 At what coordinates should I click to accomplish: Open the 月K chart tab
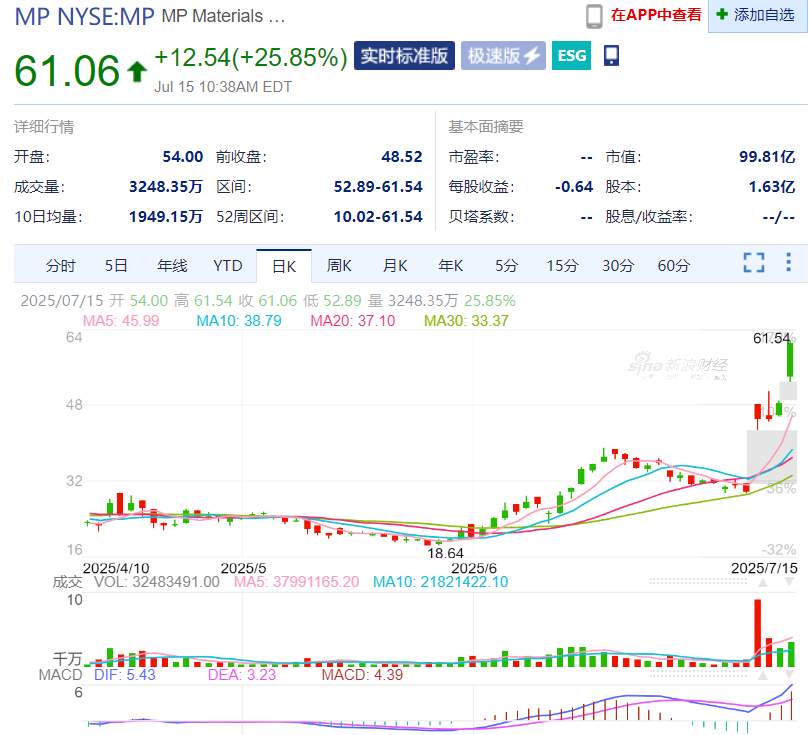tap(395, 266)
